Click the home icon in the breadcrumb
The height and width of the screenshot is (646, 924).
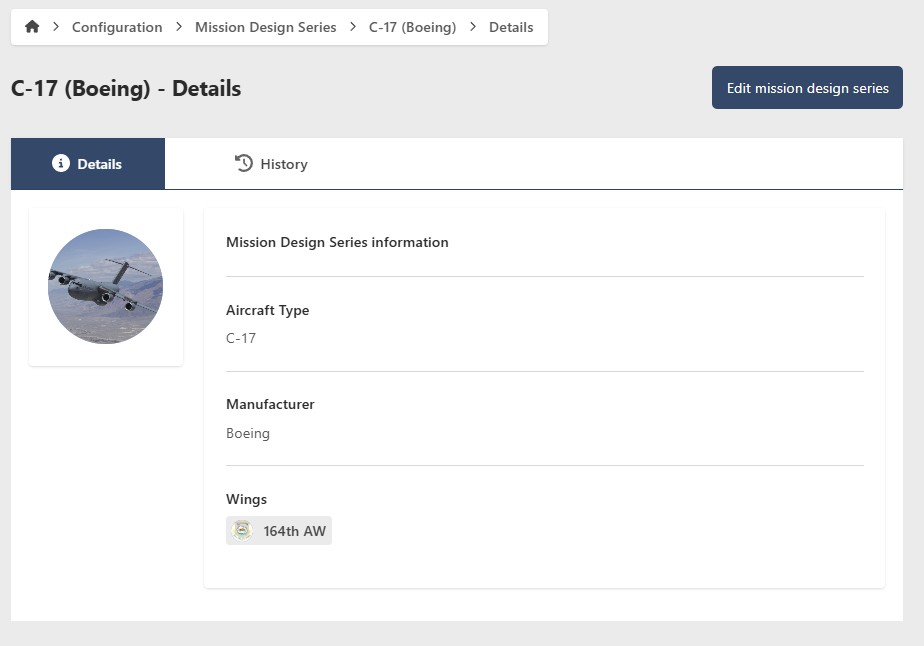31,27
